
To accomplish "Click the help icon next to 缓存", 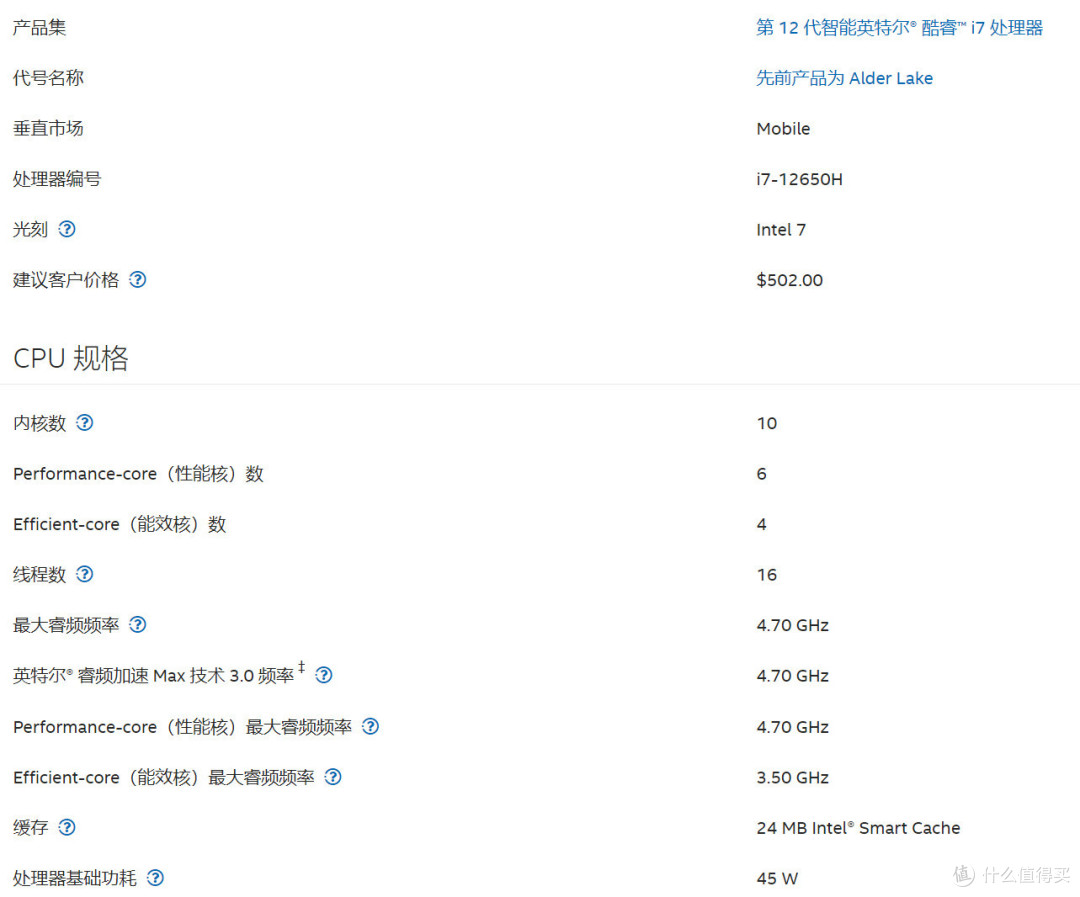I will [x=67, y=827].
